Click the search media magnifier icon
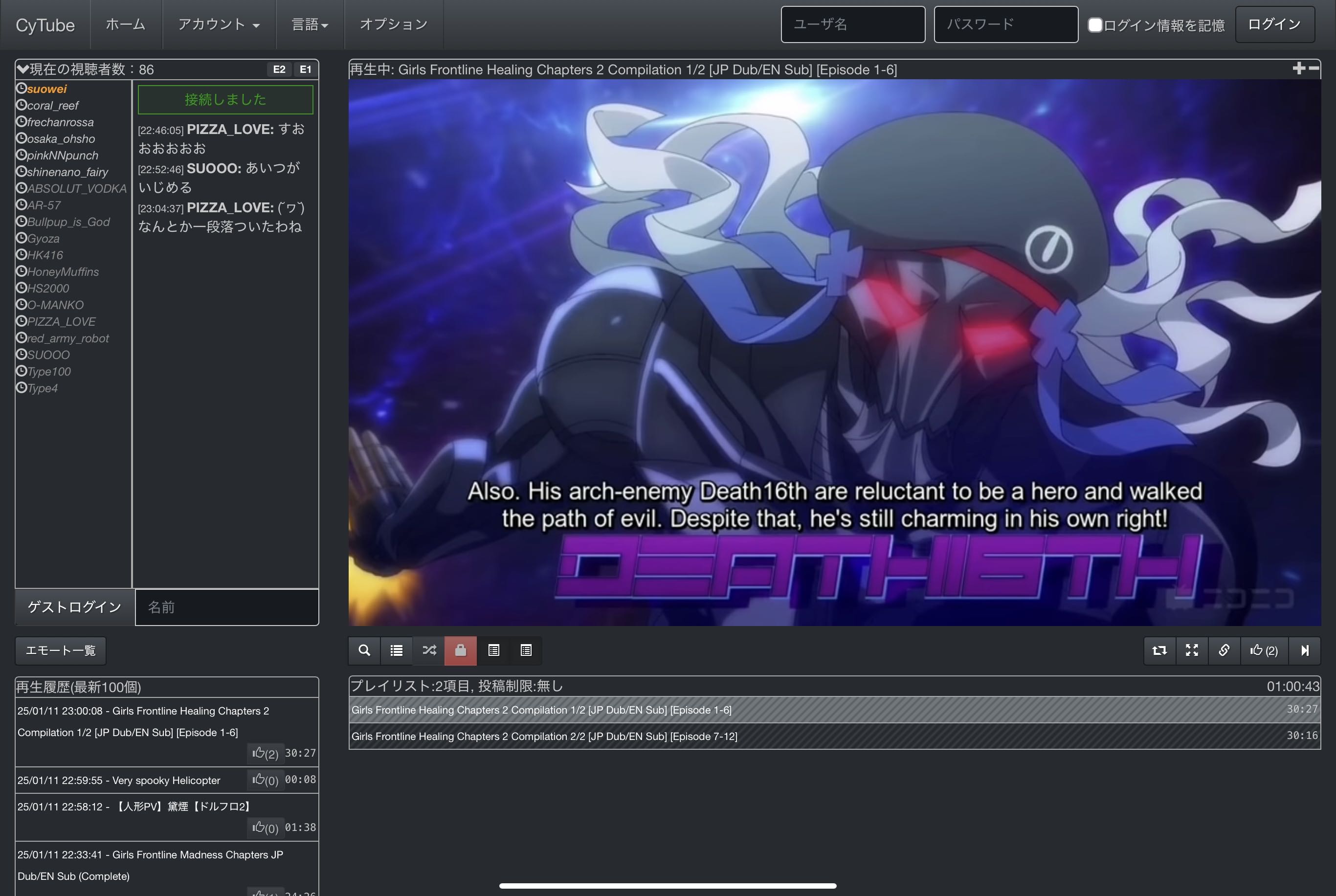Screen dimensions: 1336x896 pos(364,650)
